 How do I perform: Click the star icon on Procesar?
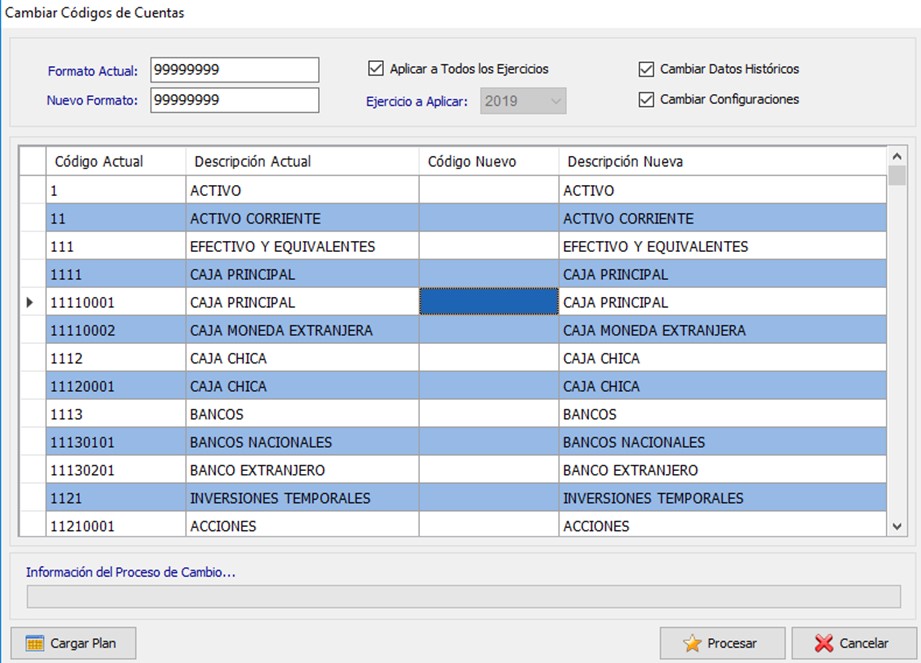point(692,644)
